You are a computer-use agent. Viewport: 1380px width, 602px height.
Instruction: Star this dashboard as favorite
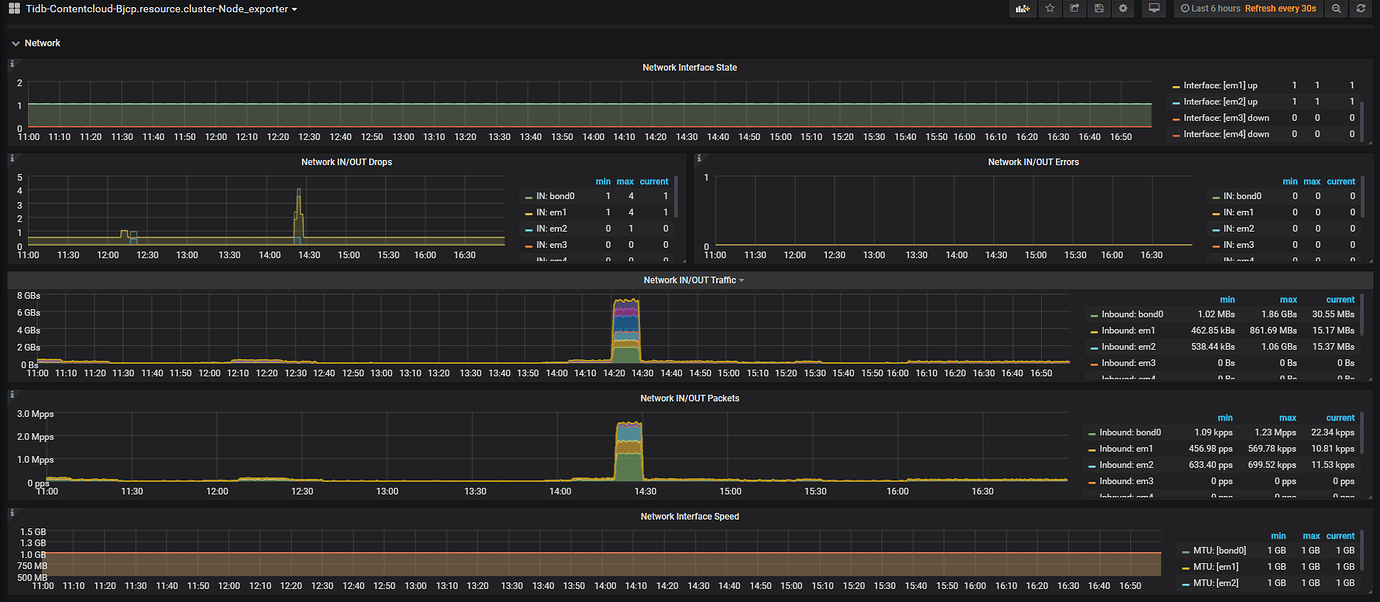(x=1050, y=9)
